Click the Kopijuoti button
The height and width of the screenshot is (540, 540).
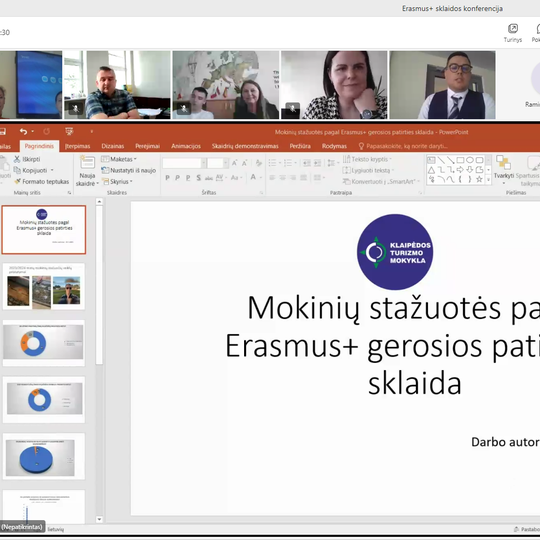[31, 170]
